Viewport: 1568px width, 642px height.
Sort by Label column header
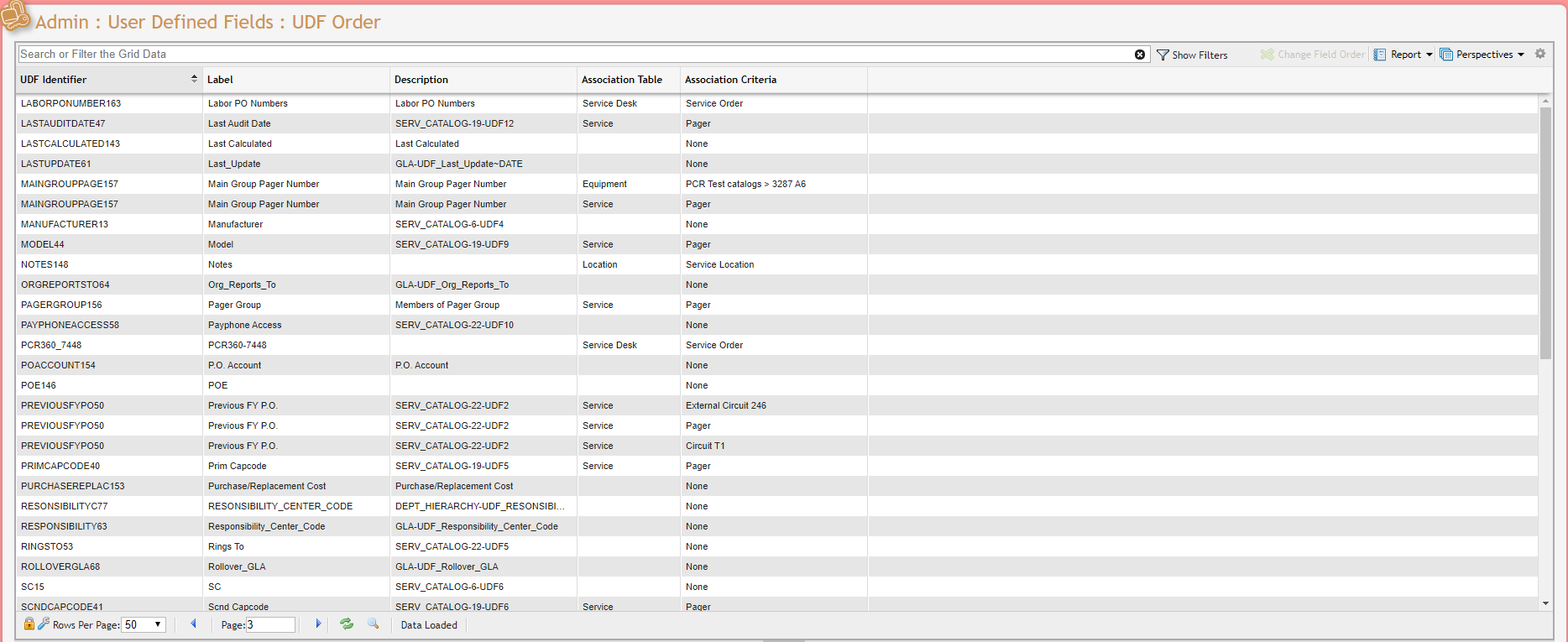click(220, 80)
